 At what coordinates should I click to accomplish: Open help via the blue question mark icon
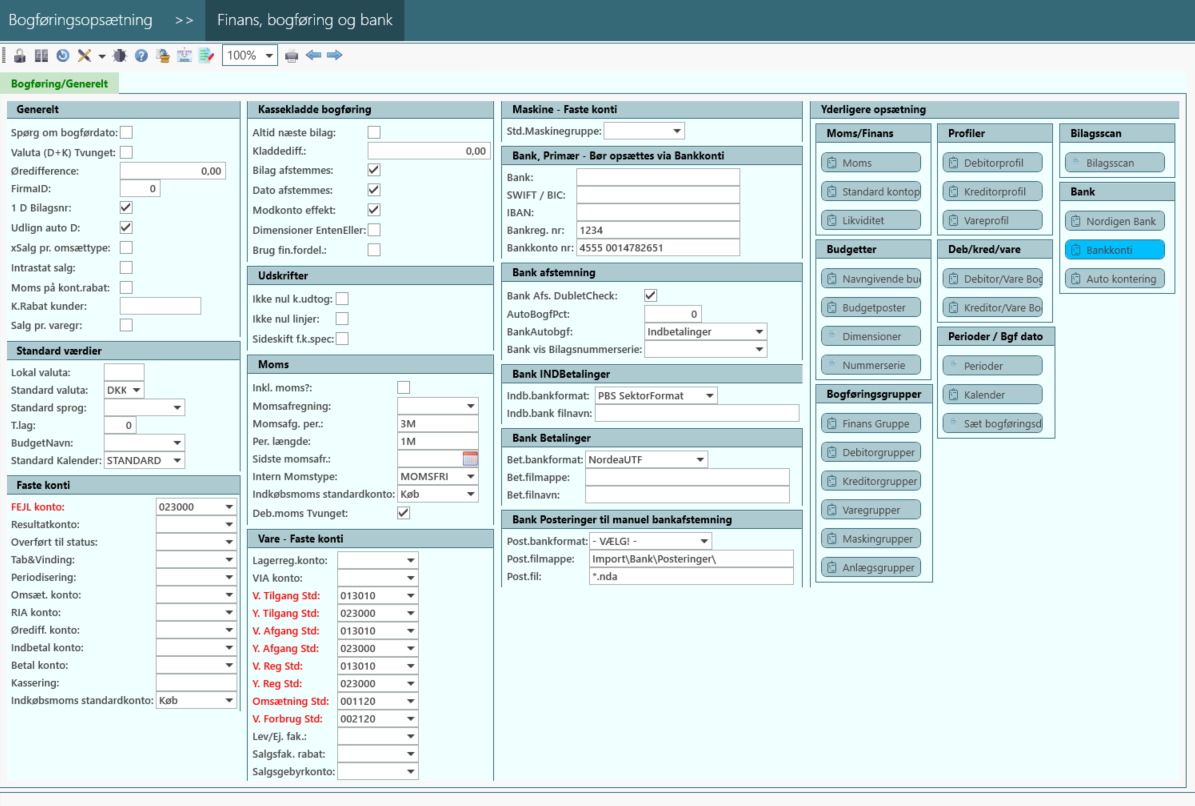141,56
